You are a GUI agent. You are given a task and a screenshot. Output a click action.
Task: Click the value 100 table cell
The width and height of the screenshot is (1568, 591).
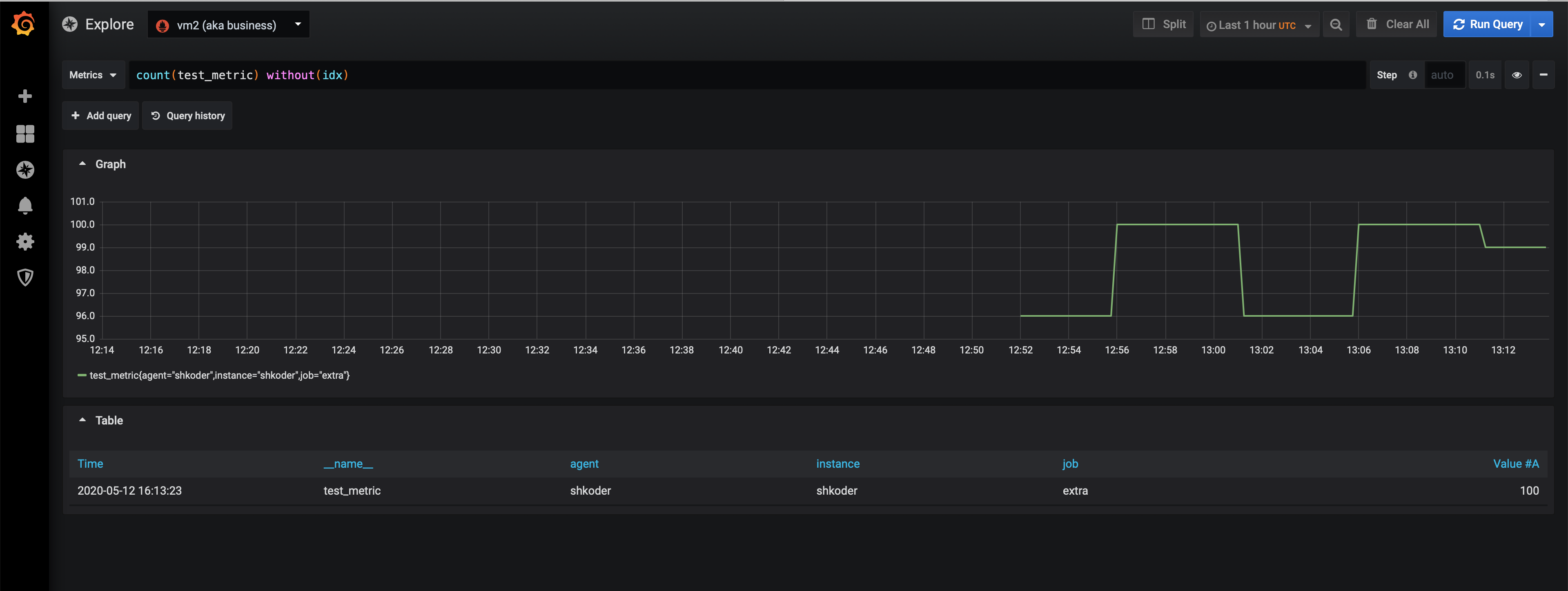pyautogui.click(x=1529, y=491)
